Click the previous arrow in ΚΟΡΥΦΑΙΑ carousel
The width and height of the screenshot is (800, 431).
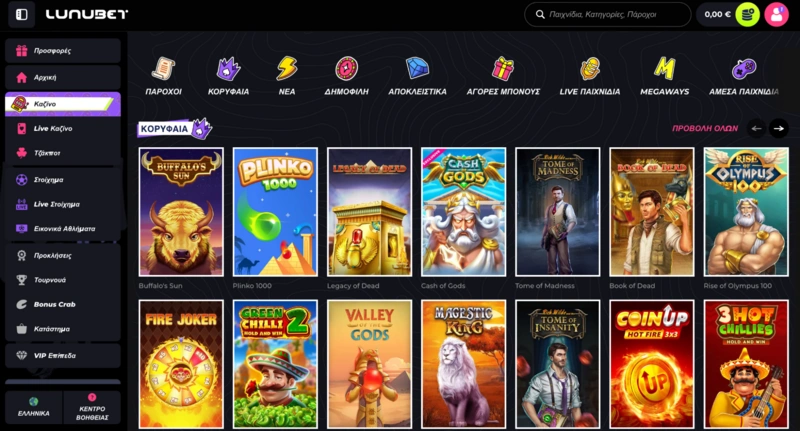click(757, 129)
